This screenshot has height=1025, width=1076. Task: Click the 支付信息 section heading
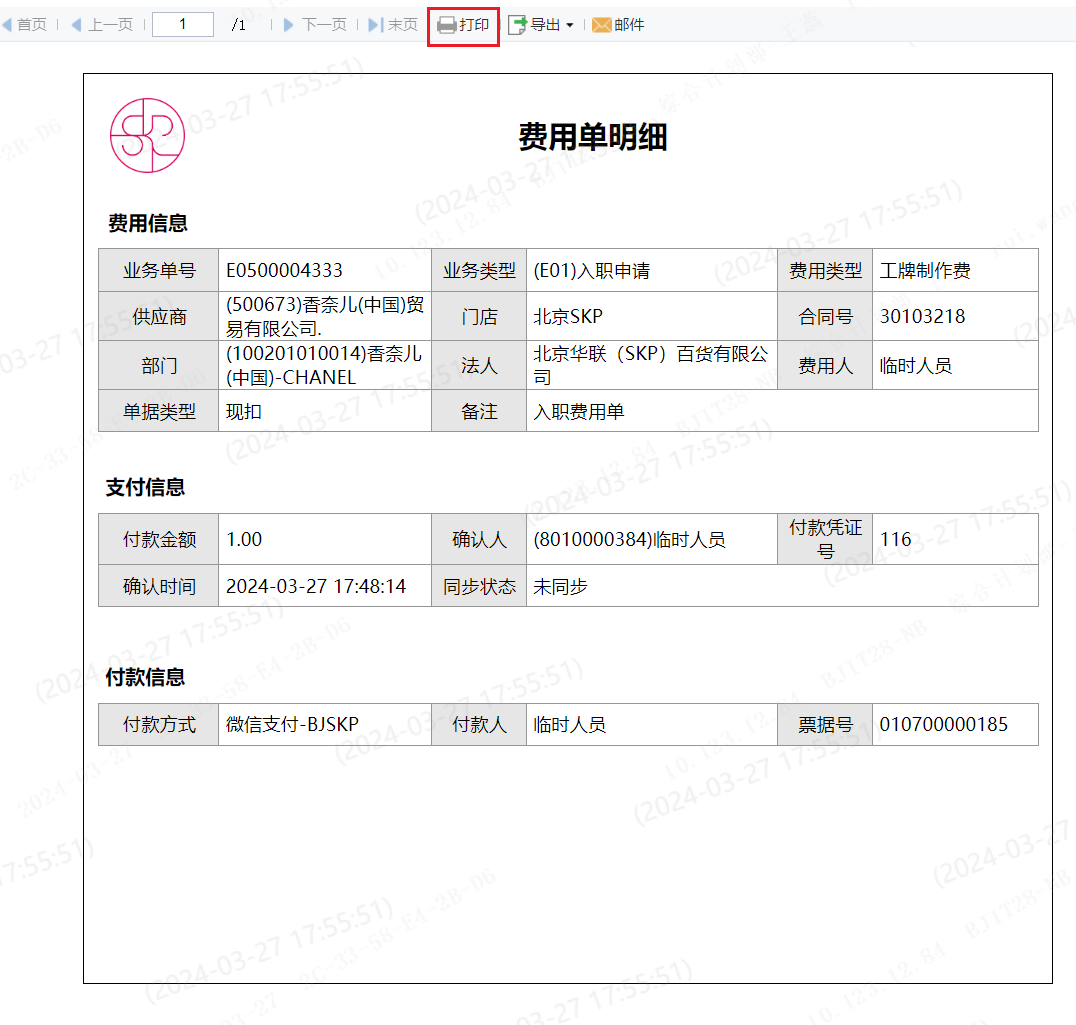(145, 487)
